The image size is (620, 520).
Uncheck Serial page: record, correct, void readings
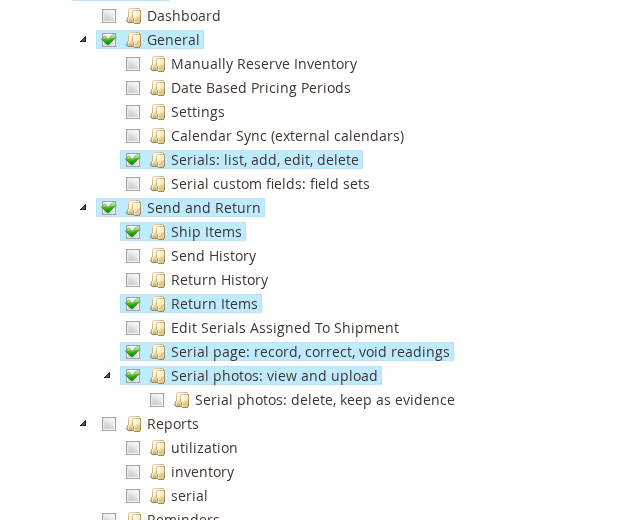[x=133, y=352]
